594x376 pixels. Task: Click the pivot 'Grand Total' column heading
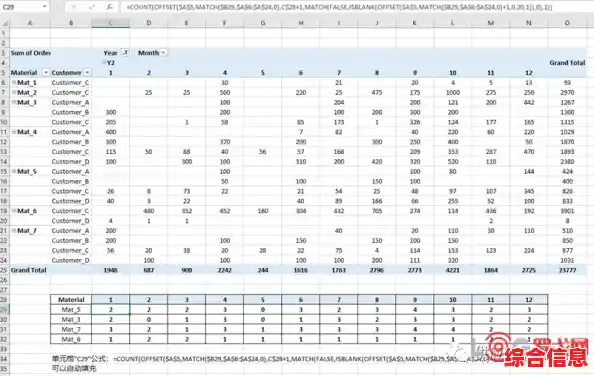tap(567, 62)
